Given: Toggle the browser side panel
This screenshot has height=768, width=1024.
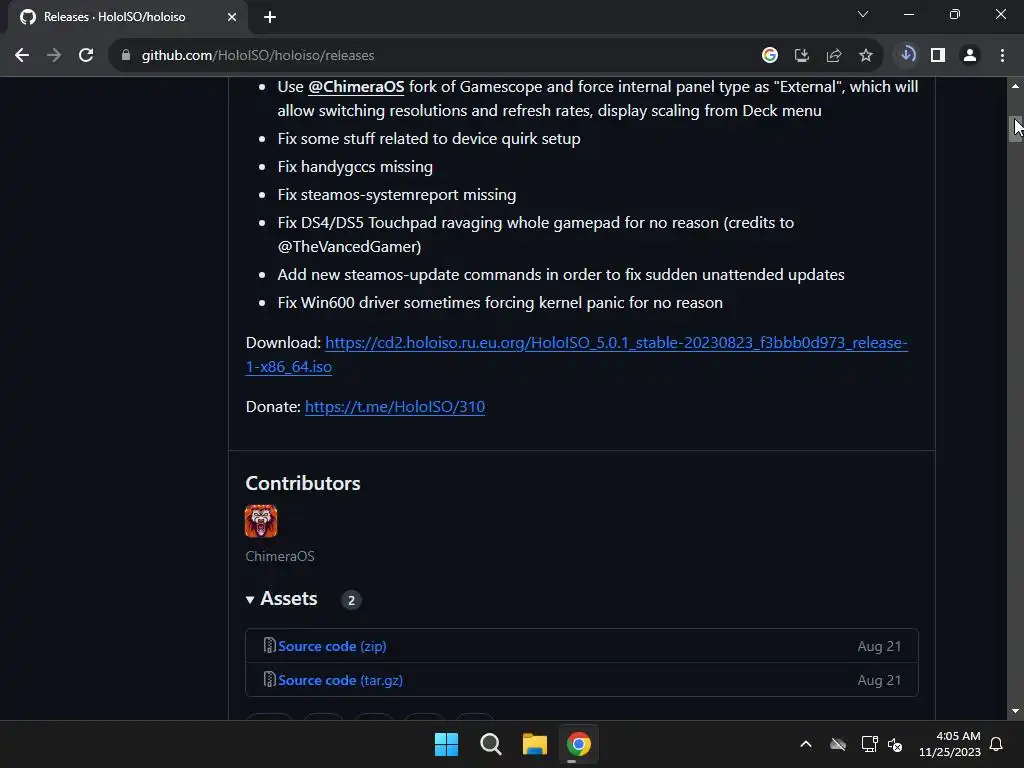Looking at the screenshot, I should point(938,56).
